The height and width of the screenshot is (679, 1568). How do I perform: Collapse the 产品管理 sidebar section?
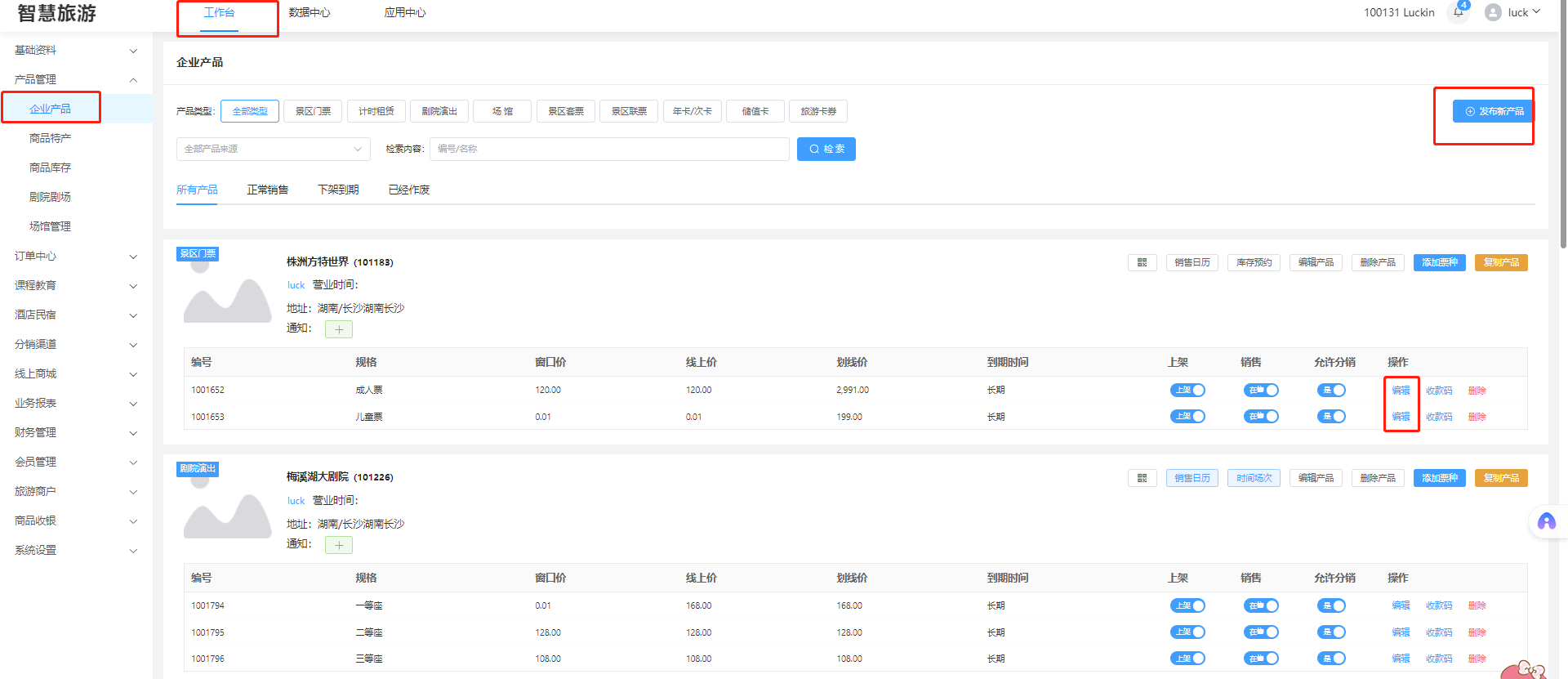click(x=75, y=79)
